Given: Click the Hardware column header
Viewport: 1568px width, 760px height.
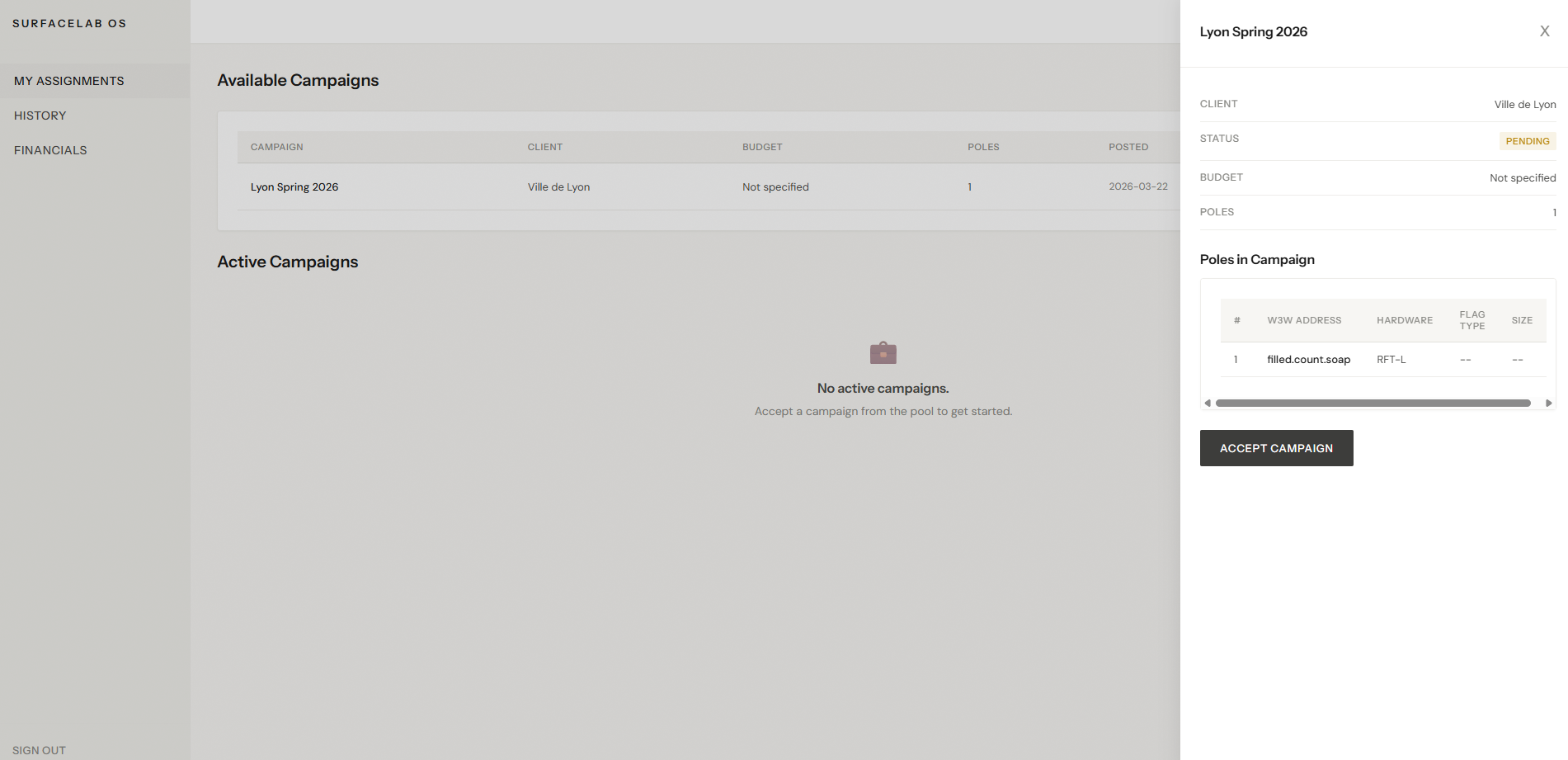Looking at the screenshot, I should tap(1404, 320).
